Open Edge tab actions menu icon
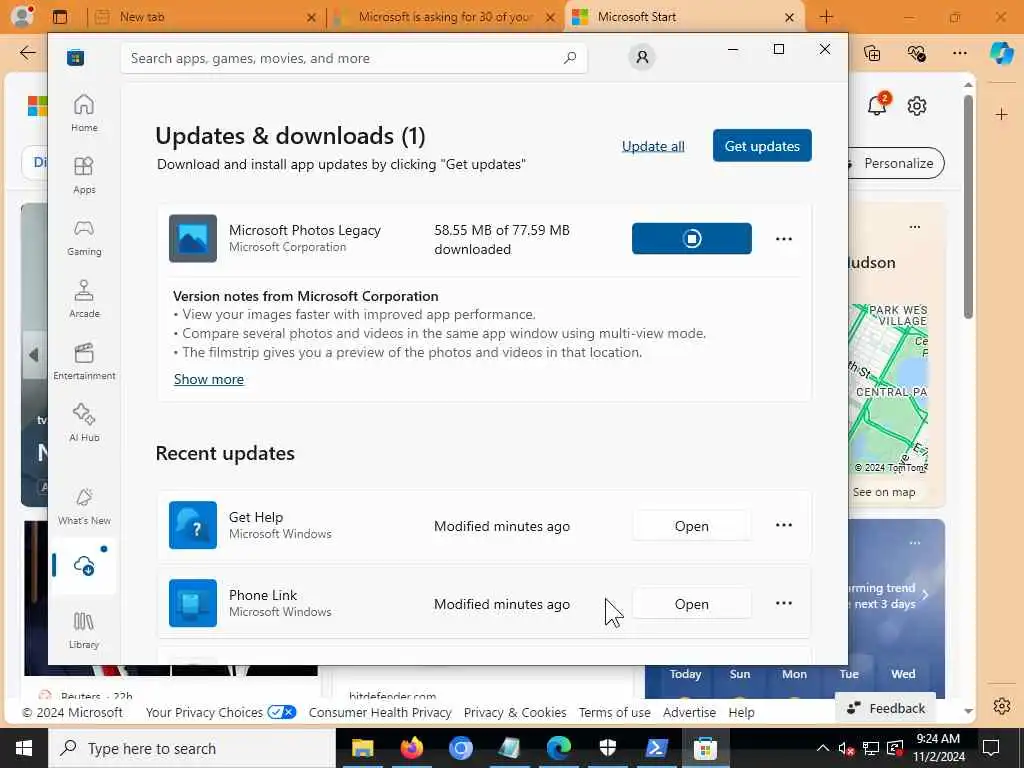This screenshot has width=1024, height=768. pos(60,17)
